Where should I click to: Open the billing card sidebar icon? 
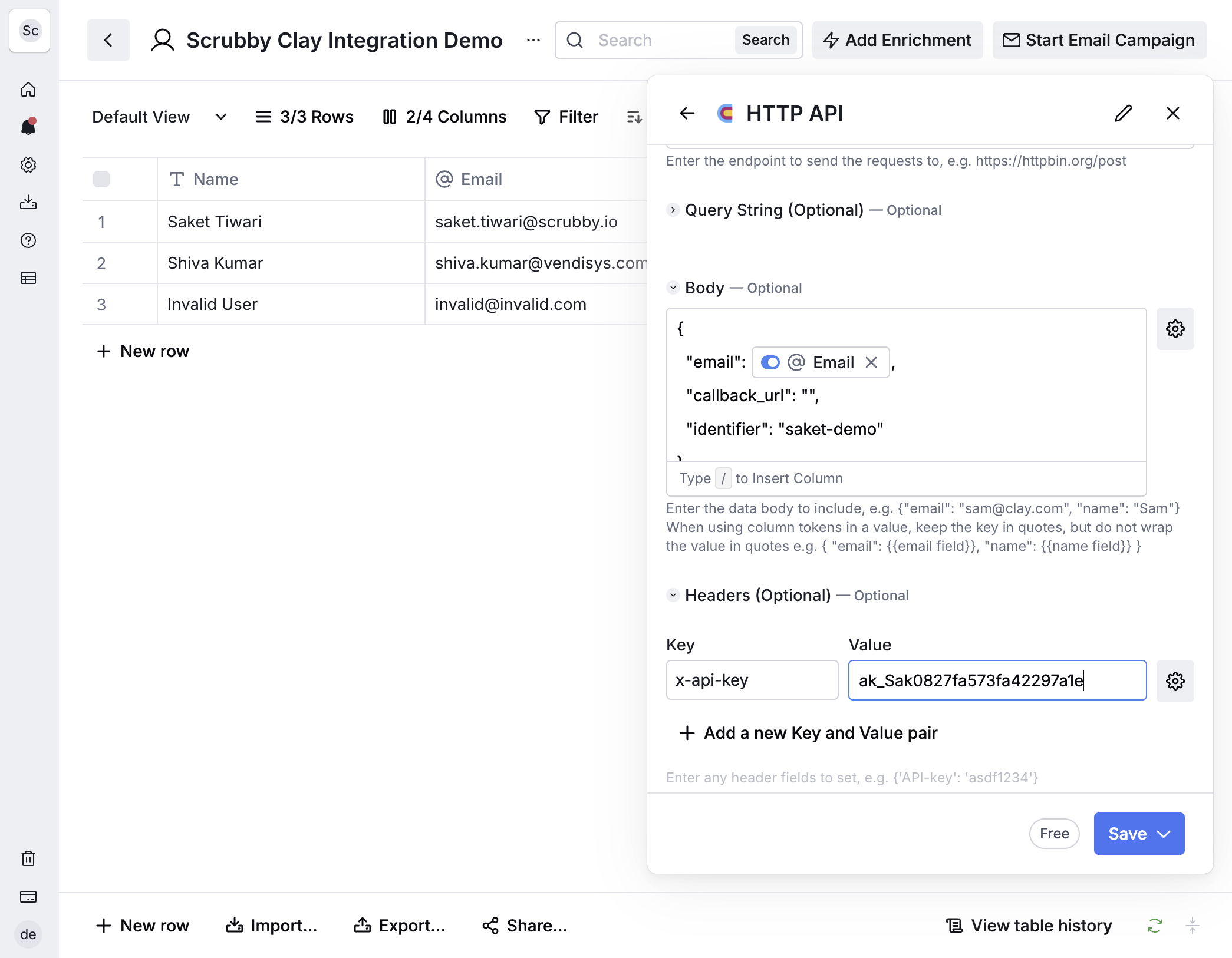point(28,897)
